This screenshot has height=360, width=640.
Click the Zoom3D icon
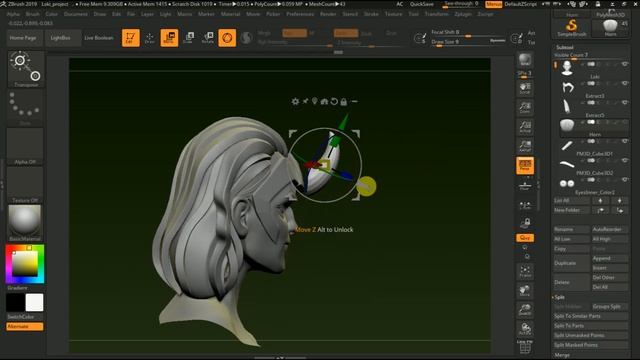525,310
